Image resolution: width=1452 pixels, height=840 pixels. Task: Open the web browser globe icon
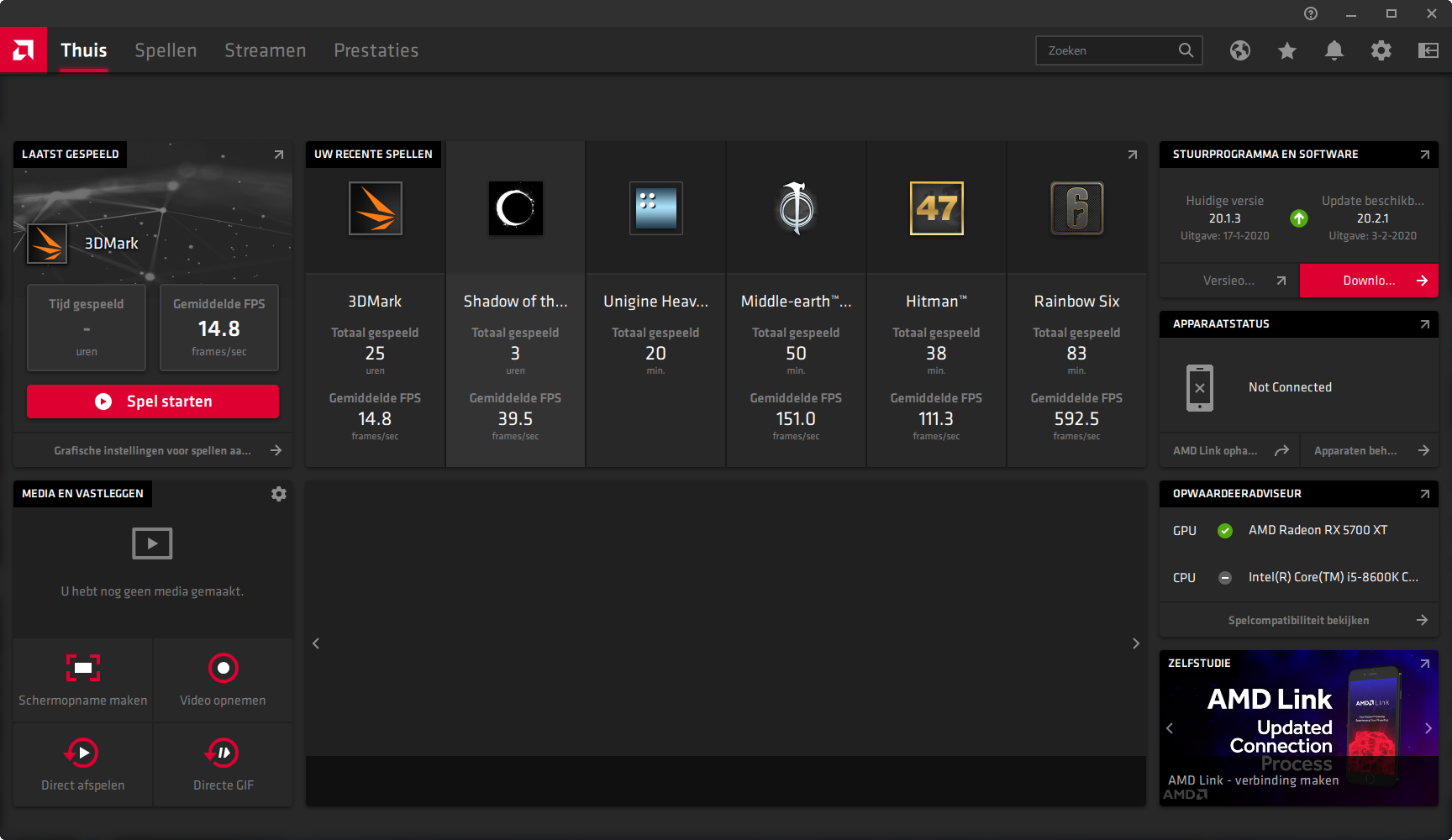pyautogui.click(x=1240, y=50)
